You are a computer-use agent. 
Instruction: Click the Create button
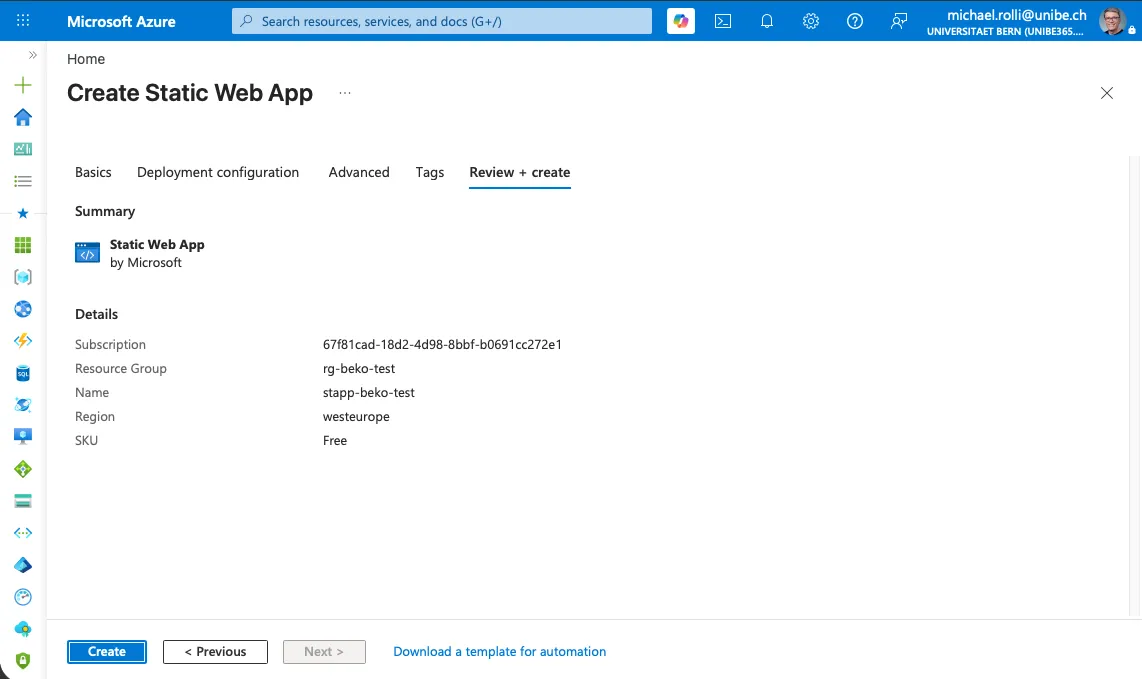(x=107, y=652)
